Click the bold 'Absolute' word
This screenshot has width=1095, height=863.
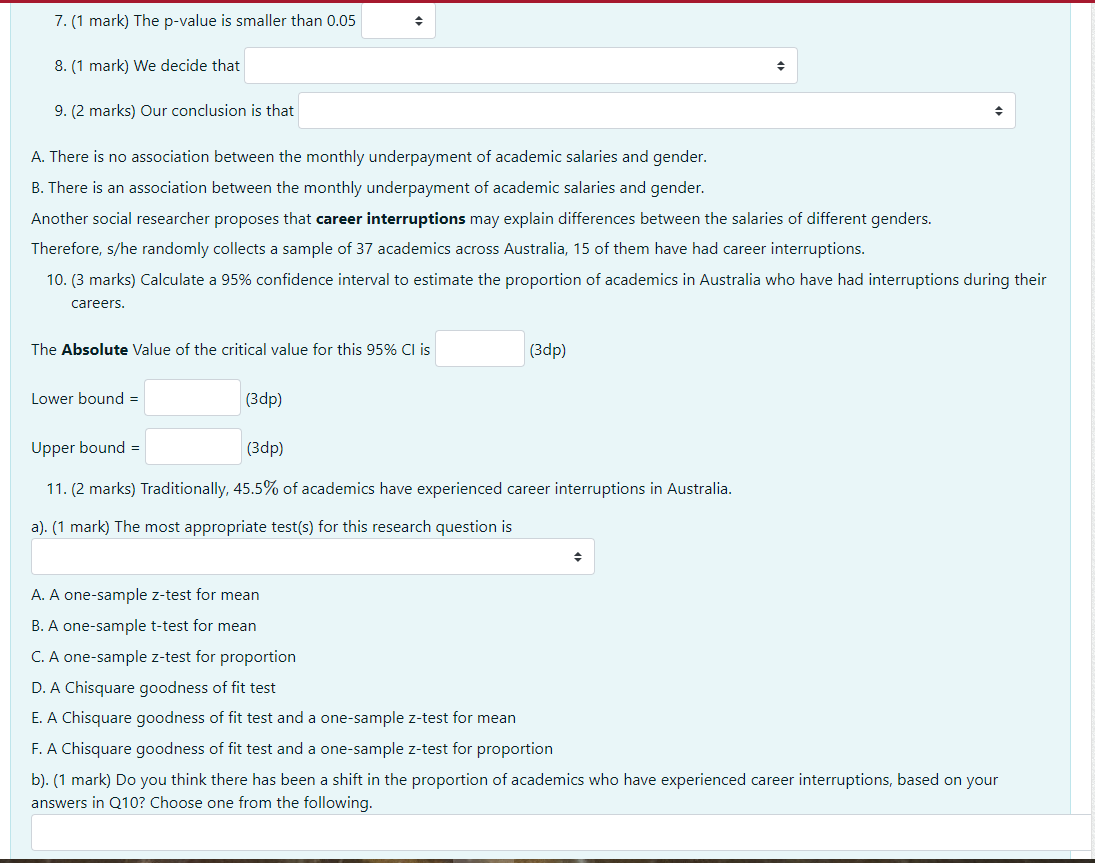[x=94, y=349]
